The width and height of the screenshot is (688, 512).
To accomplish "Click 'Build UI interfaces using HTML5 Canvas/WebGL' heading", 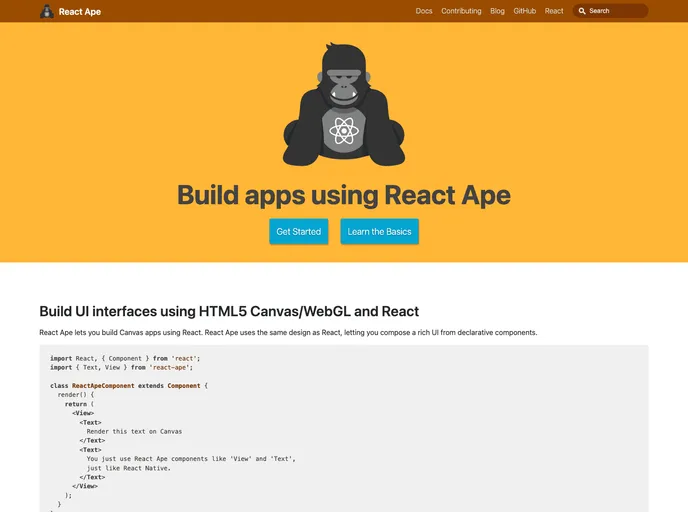I will 229,311.
